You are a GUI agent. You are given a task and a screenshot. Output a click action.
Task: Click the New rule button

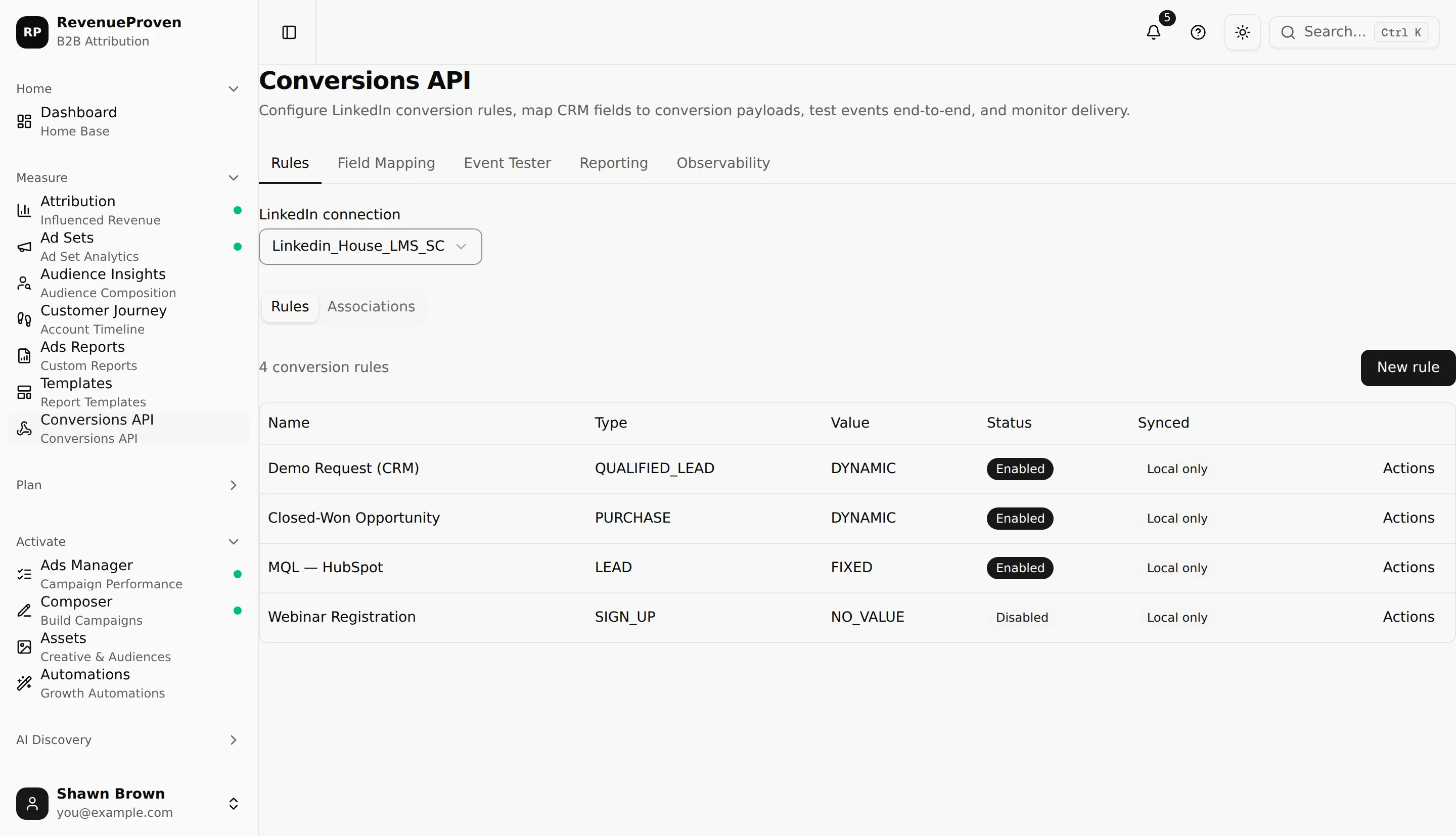[x=1408, y=367]
